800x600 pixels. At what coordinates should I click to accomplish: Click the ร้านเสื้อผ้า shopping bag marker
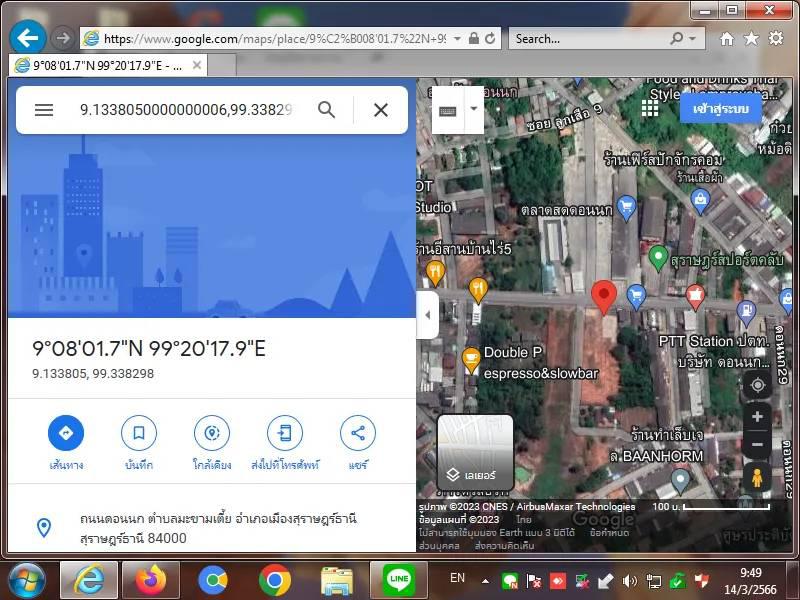tap(700, 201)
